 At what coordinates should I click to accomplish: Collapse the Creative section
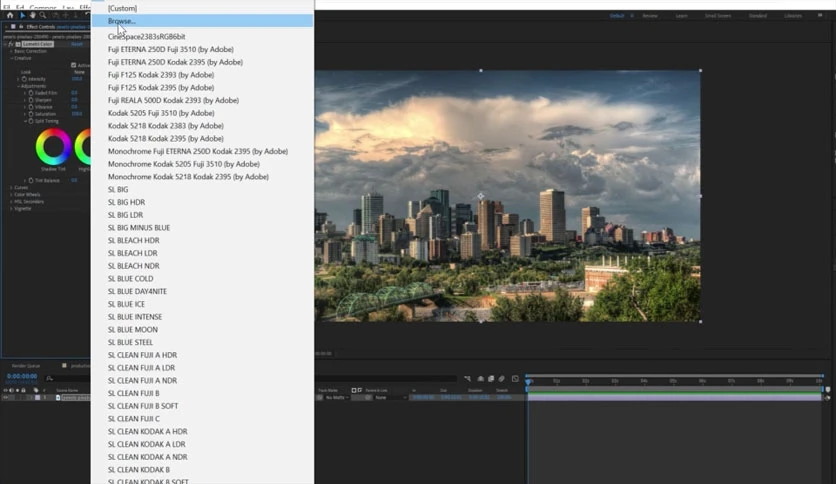[x=11, y=58]
